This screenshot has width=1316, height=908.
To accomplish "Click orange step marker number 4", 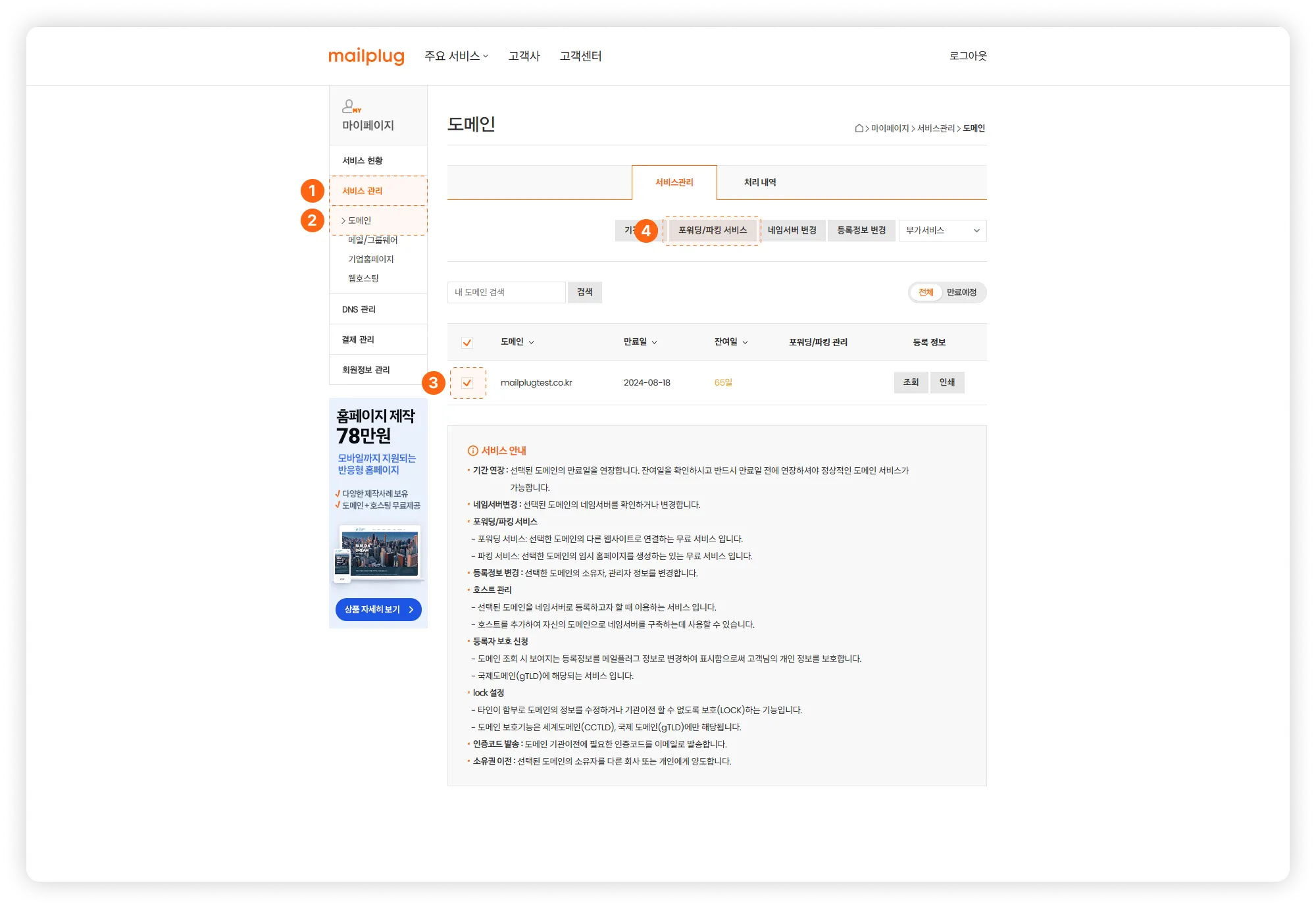I will point(646,231).
